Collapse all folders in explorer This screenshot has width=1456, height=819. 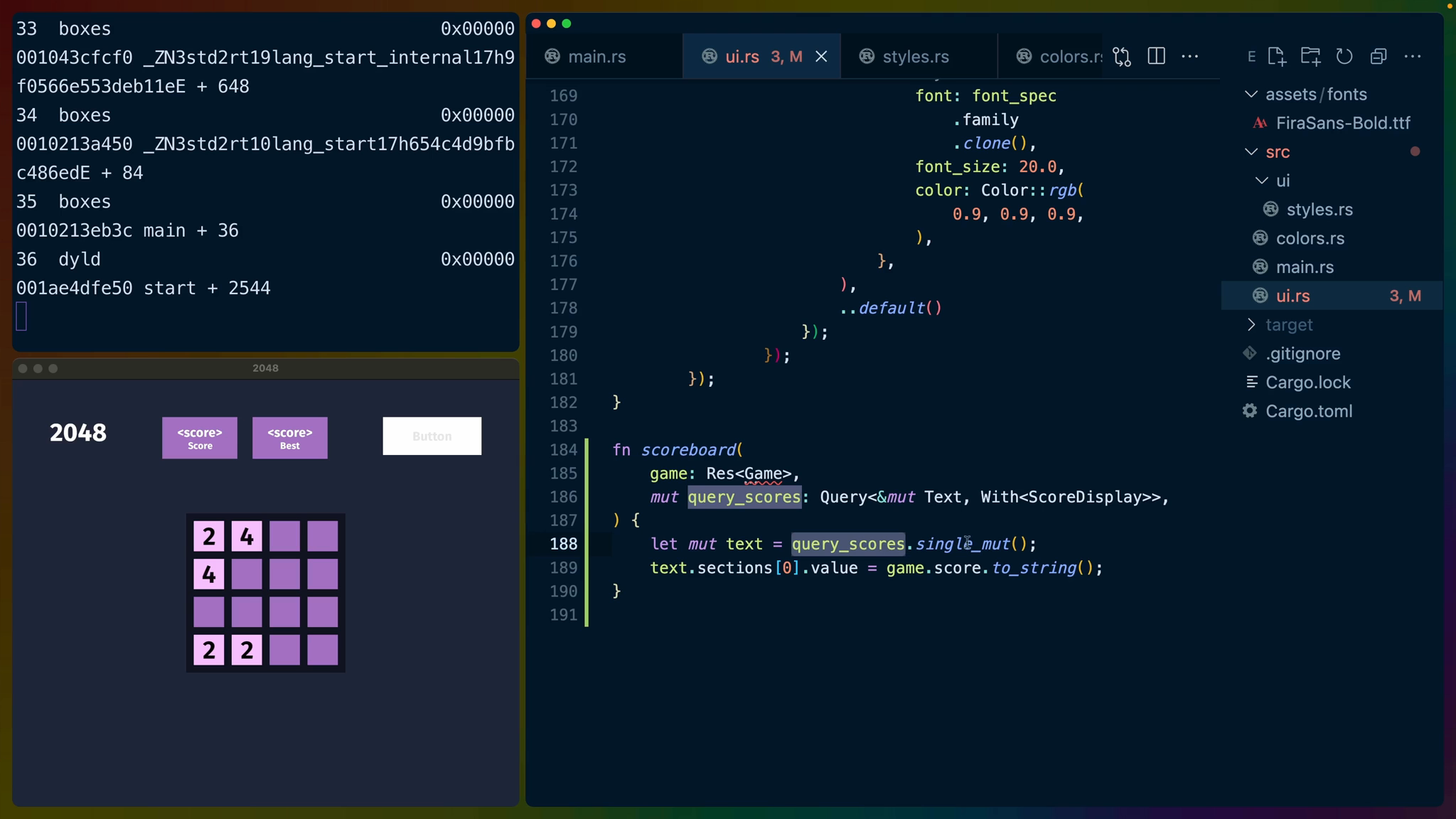coord(1379,56)
